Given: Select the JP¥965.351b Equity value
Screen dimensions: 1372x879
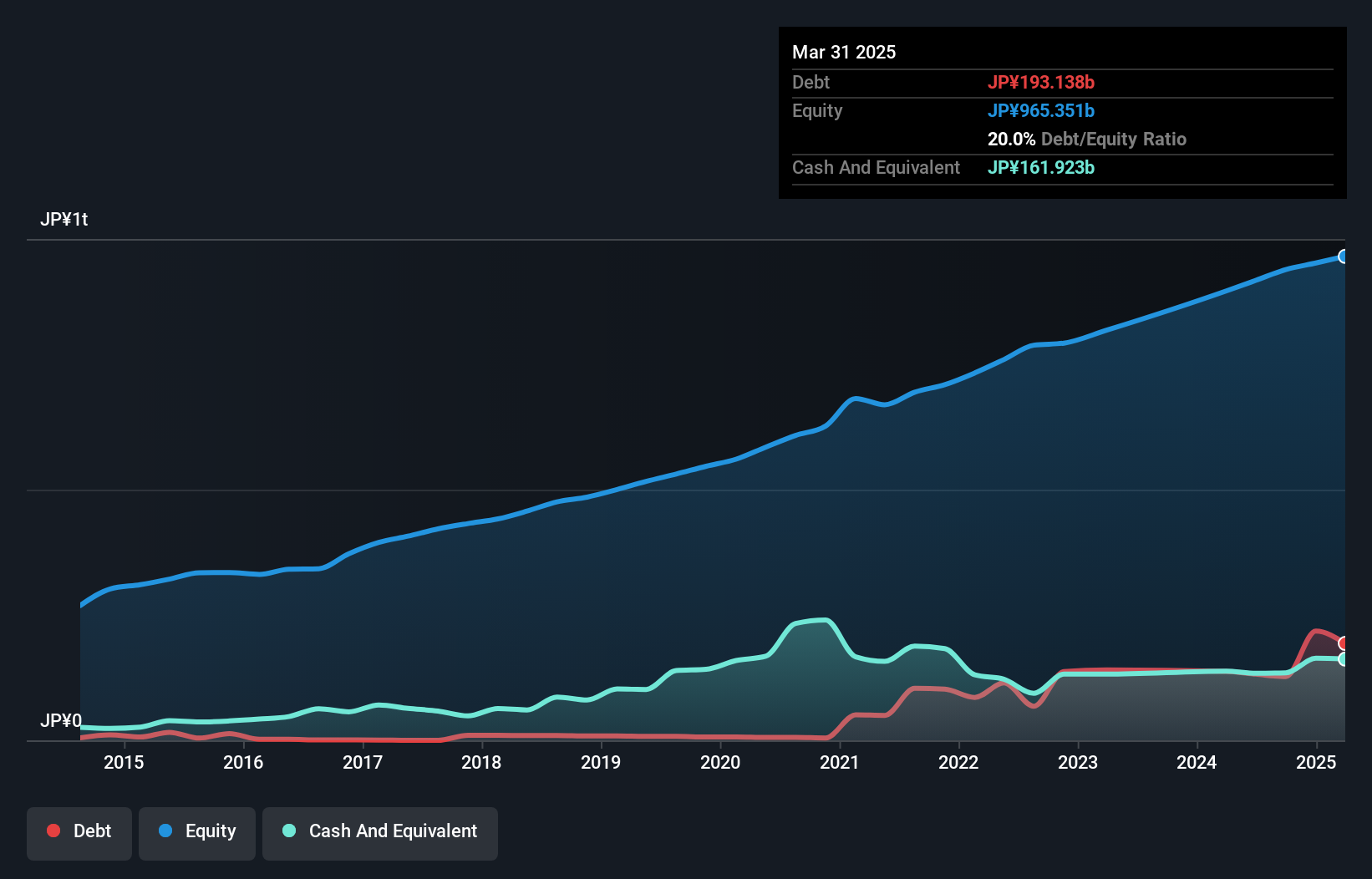Looking at the screenshot, I should (1042, 110).
